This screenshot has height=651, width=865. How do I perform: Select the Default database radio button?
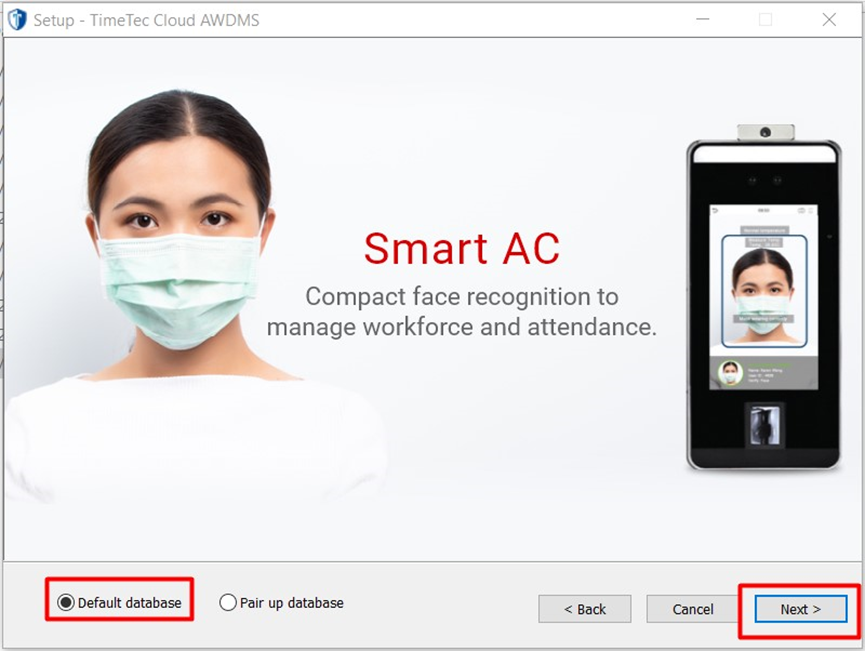click(x=66, y=602)
